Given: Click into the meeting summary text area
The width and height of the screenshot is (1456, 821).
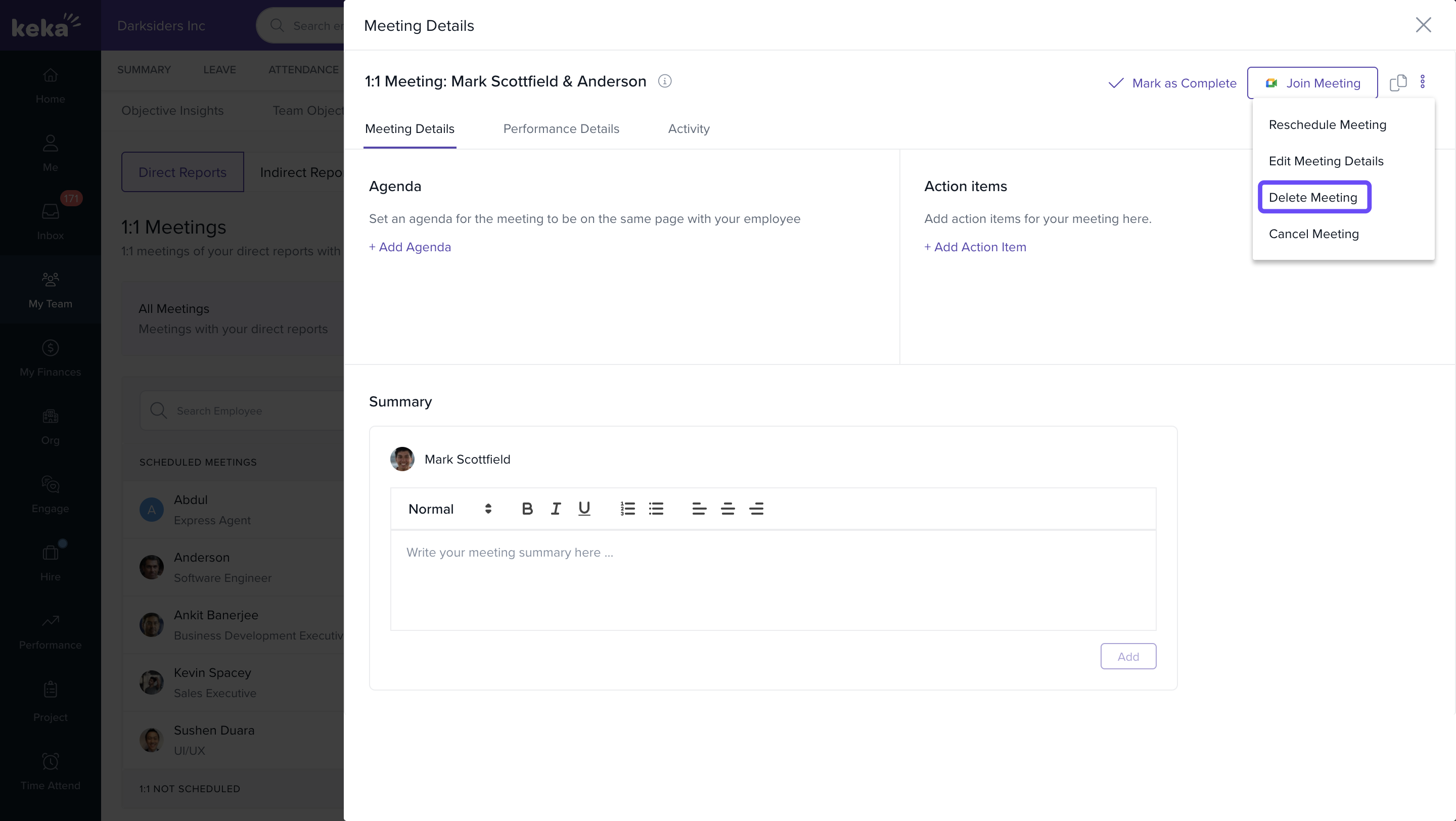Looking at the screenshot, I should pos(772,579).
